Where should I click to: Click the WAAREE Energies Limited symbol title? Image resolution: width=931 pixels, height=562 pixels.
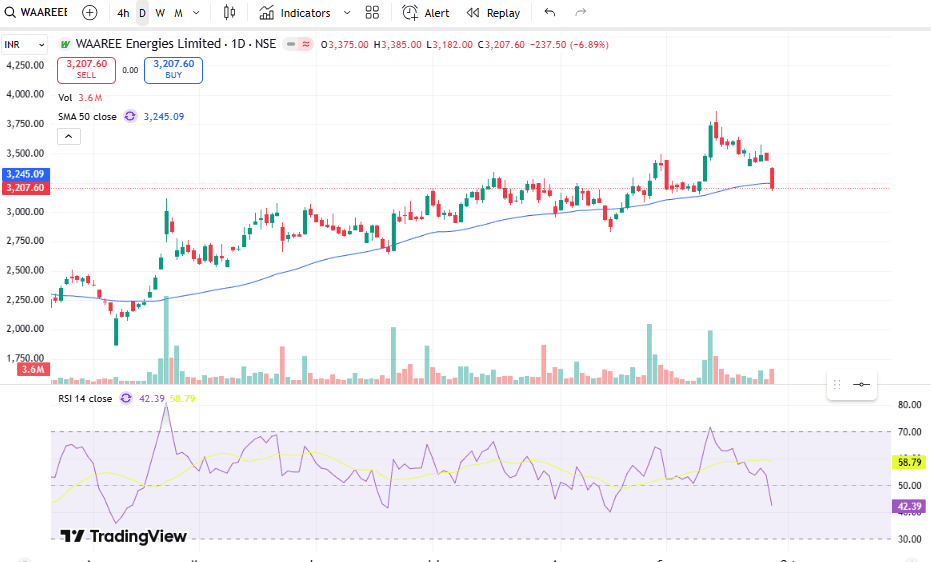148,44
